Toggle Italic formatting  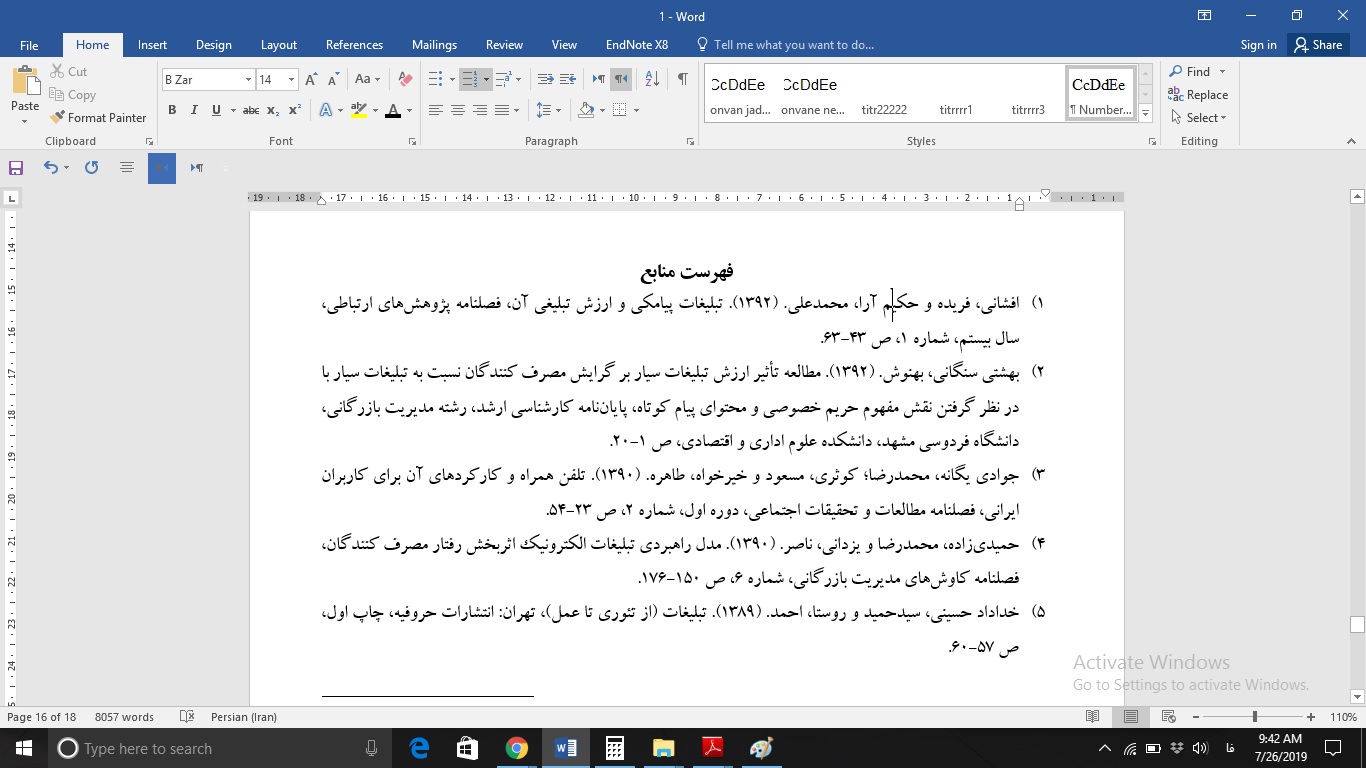pos(193,110)
